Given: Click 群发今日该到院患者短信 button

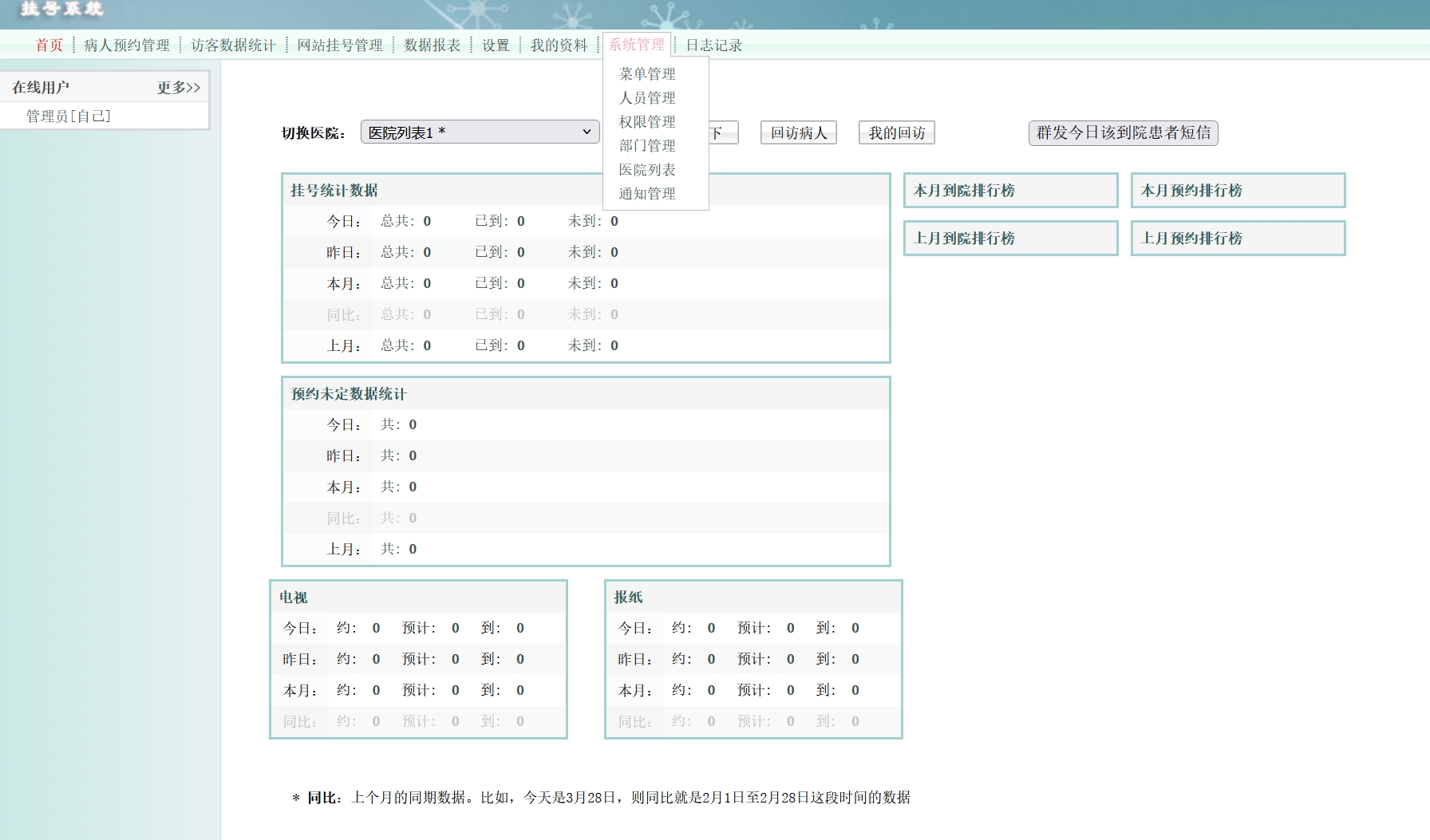Looking at the screenshot, I should pyautogui.click(x=1123, y=133).
